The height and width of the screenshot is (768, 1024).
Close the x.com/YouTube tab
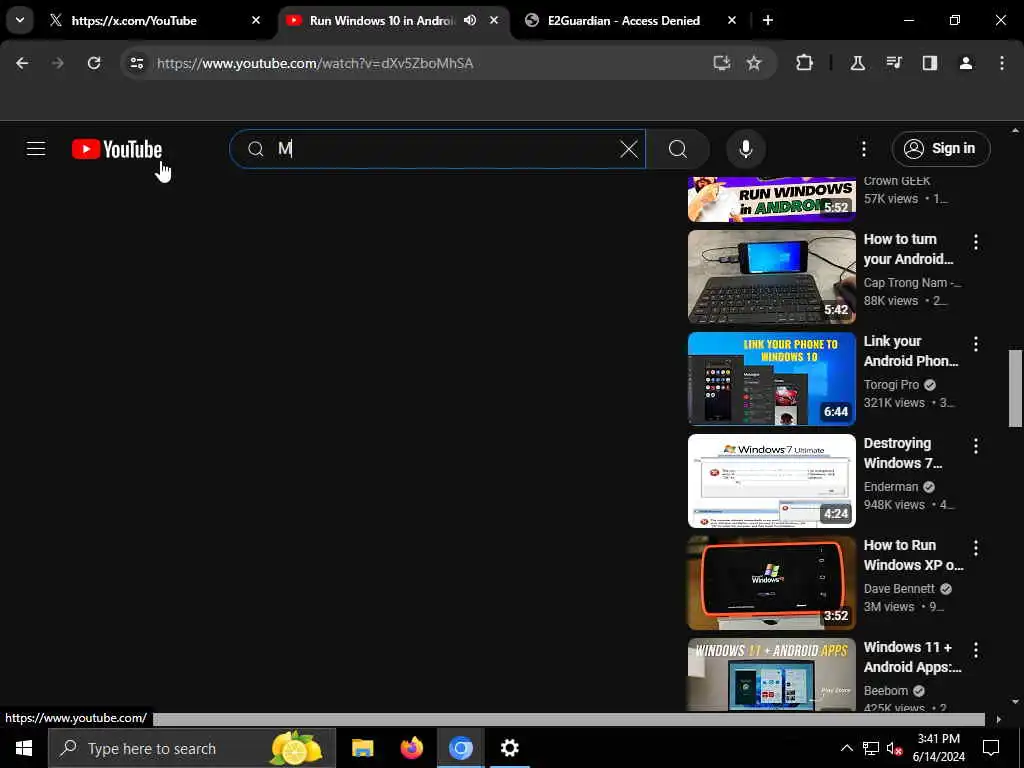click(256, 20)
